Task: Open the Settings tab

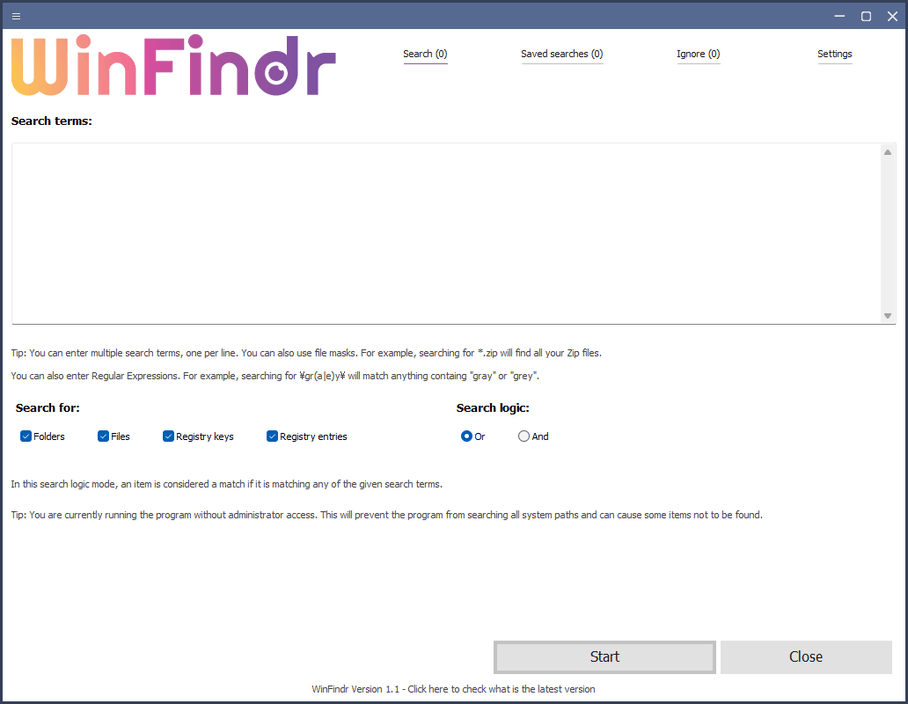Action: tap(834, 54)
